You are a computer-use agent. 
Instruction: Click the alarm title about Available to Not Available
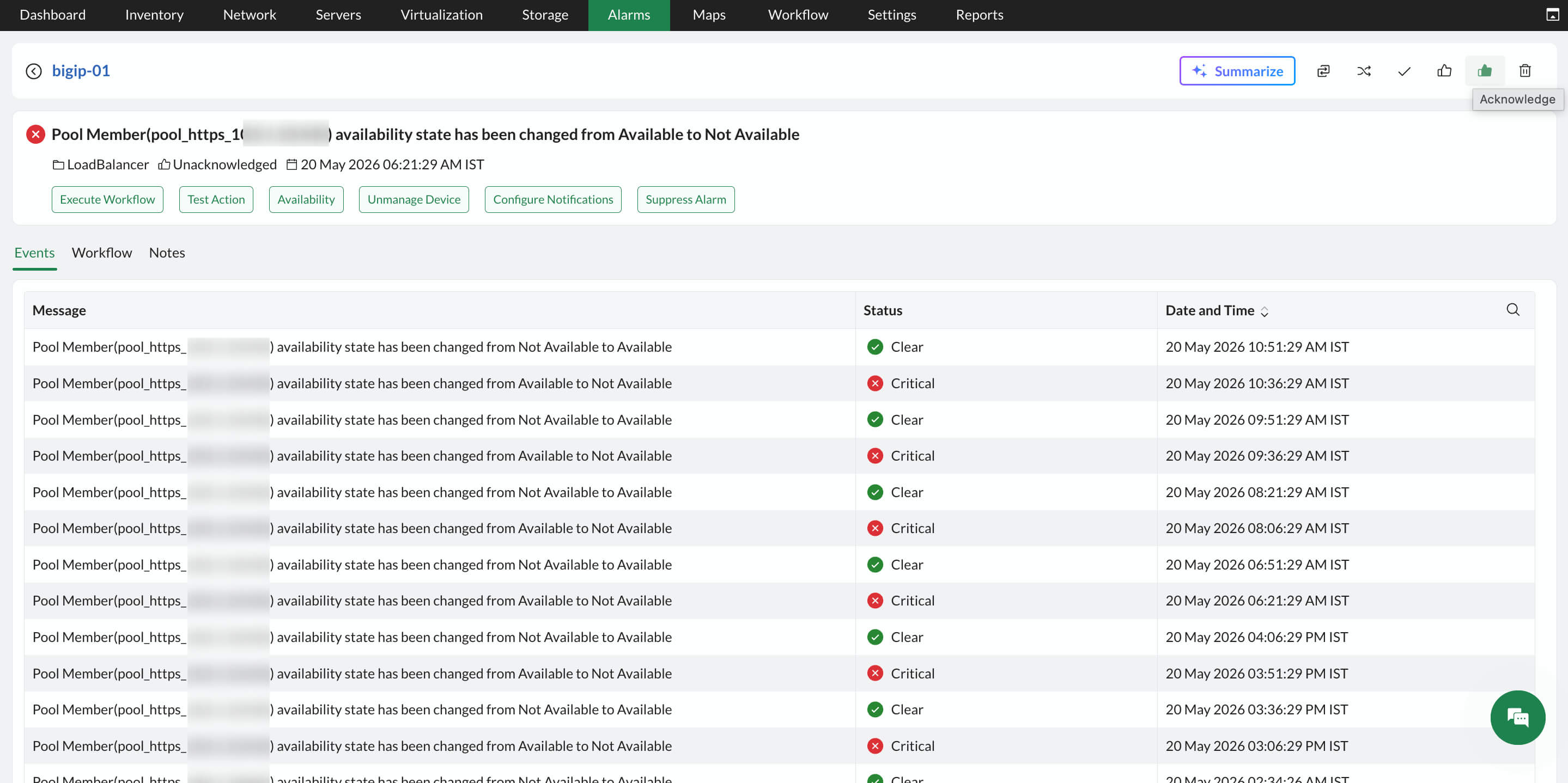coord(425,134)
